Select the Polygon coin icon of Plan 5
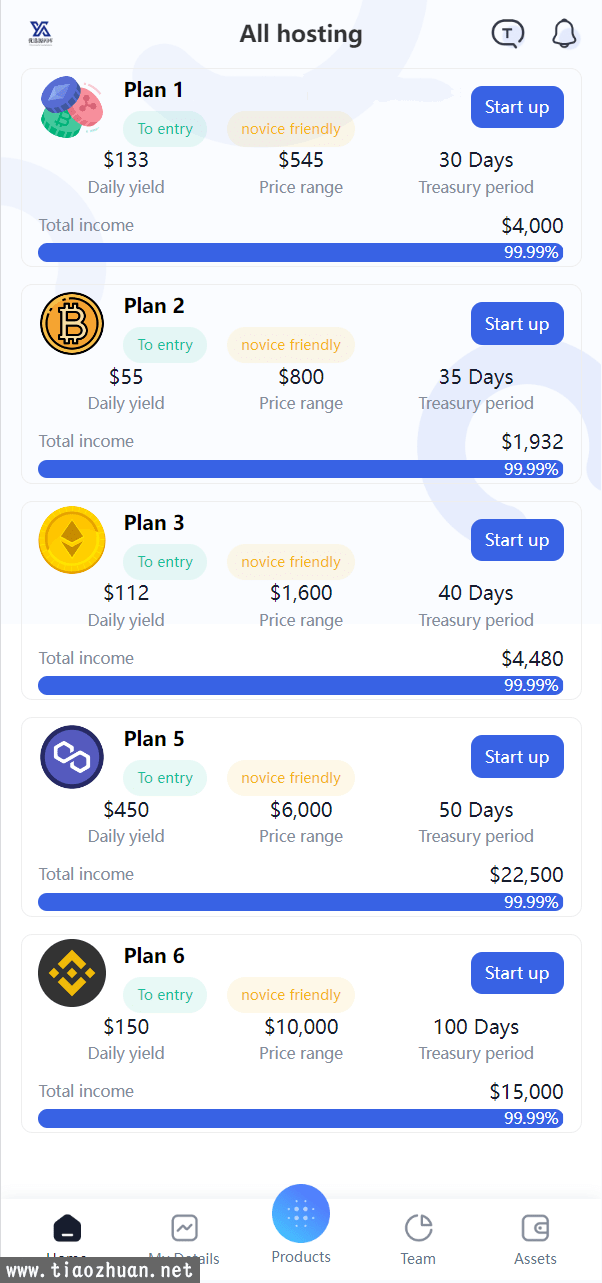This screenshot has width=602, height=1283. coord(72,757)
